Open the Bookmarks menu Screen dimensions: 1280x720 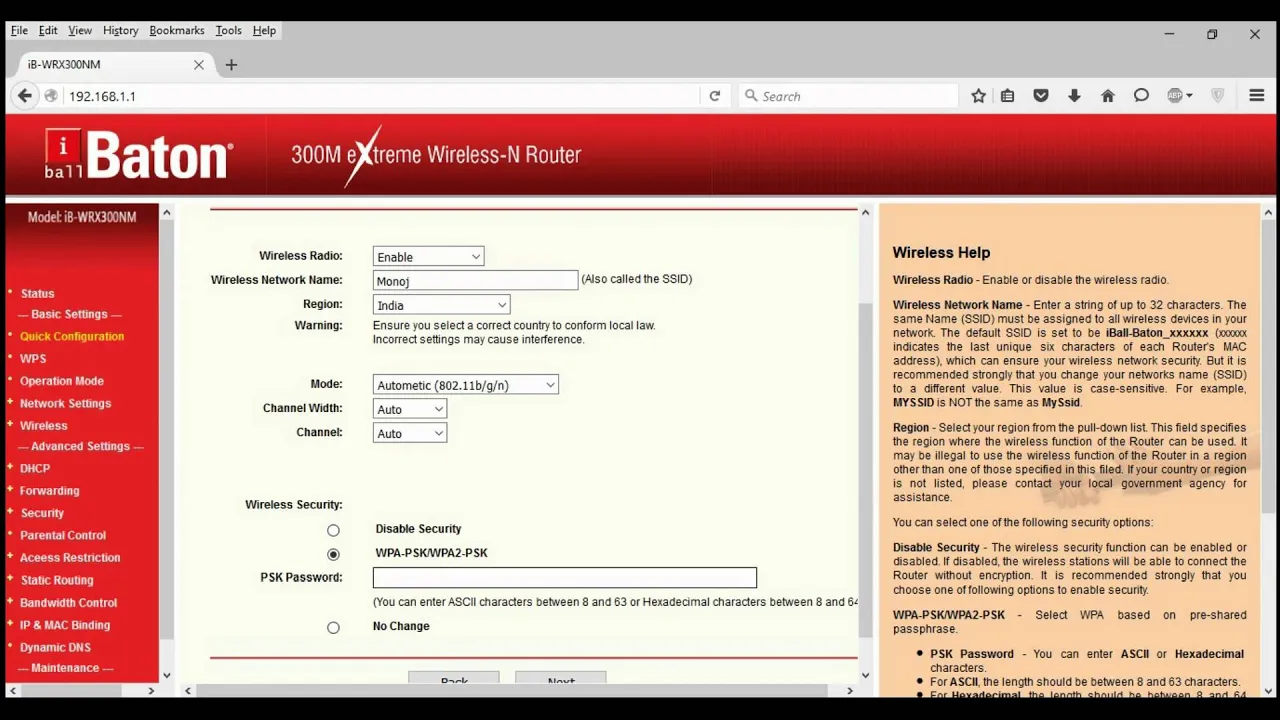point(177,30)
